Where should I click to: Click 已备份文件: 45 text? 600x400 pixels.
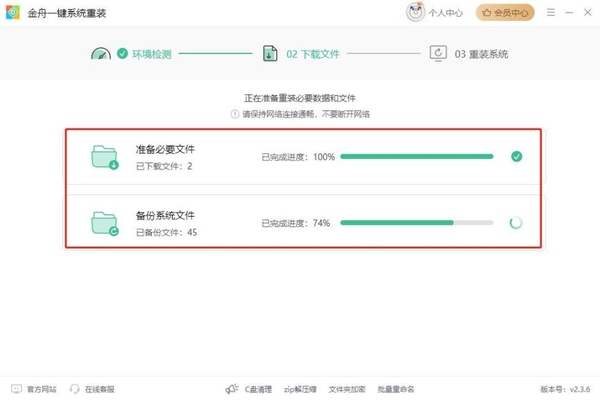coord(167,232)
